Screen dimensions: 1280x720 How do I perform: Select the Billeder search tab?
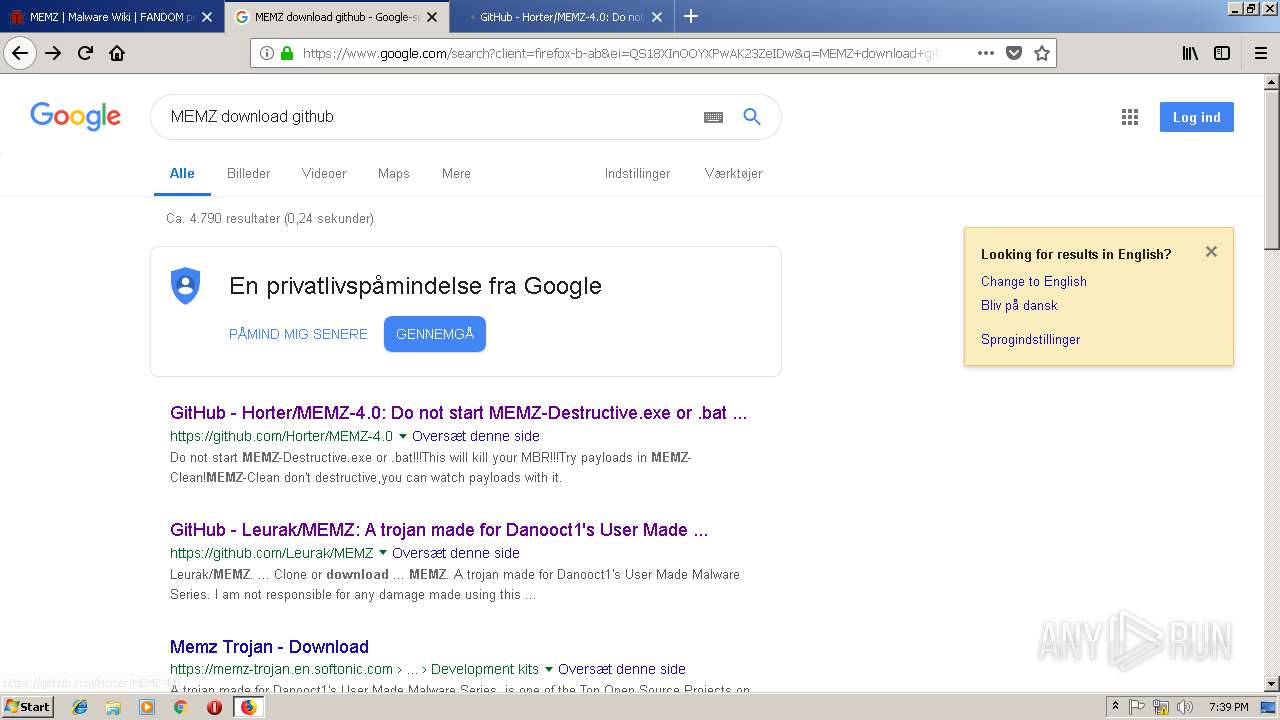(x=248, y=173)
